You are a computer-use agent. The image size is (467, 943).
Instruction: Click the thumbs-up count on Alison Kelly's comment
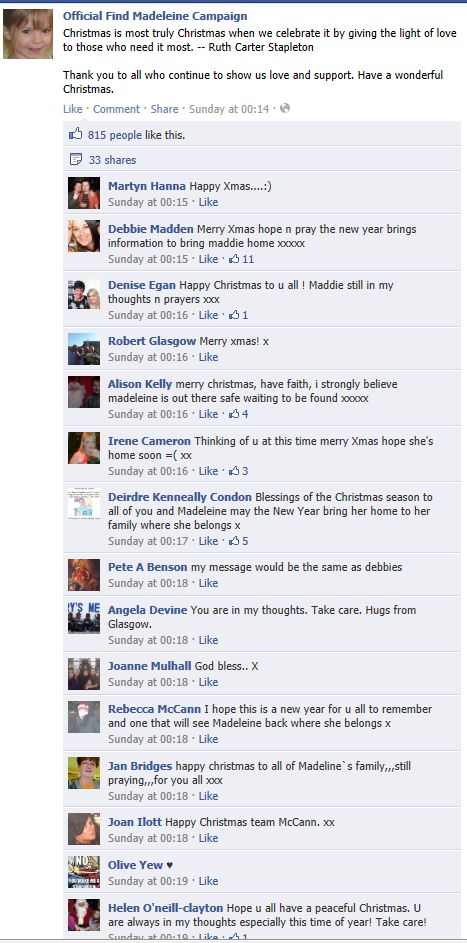[x=239, y=414]
